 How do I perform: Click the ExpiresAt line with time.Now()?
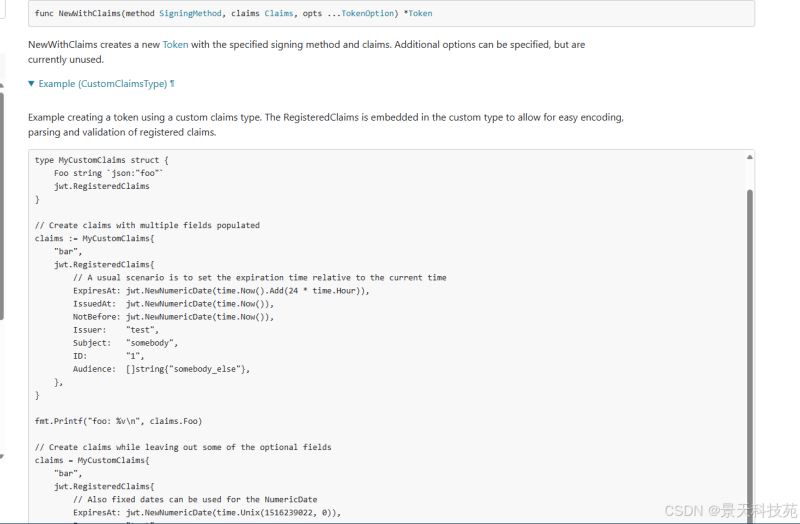point(221,291)
